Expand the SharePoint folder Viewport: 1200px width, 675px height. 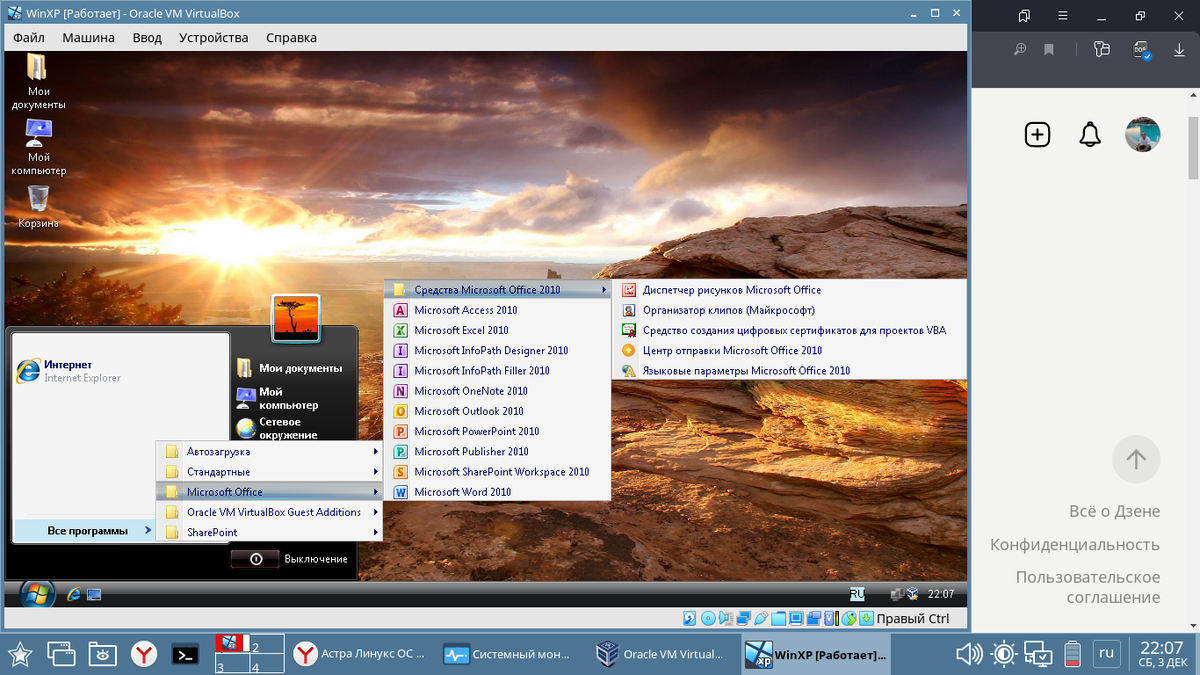coord(270,532)
